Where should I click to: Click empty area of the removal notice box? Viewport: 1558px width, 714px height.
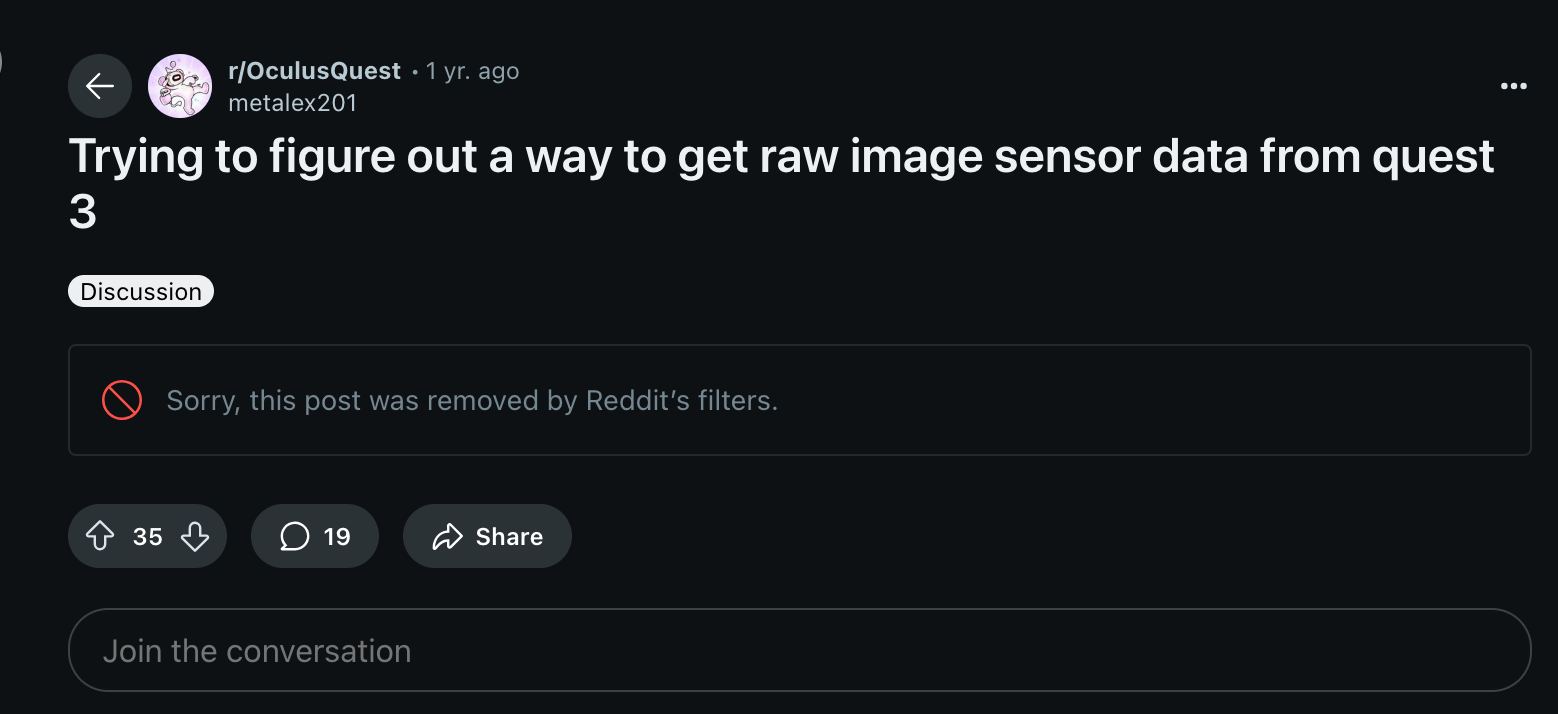coord(1150,400)
